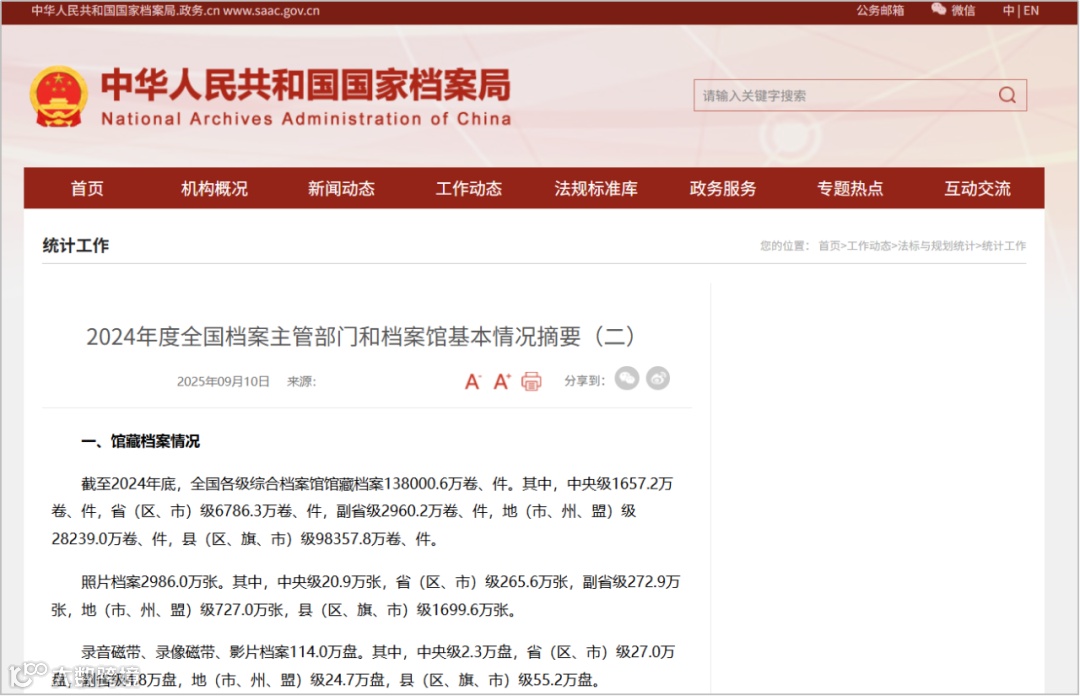Click the English title National Archives Administration of China
Screen dimensions: 1080x696
[x=307, y=119]
